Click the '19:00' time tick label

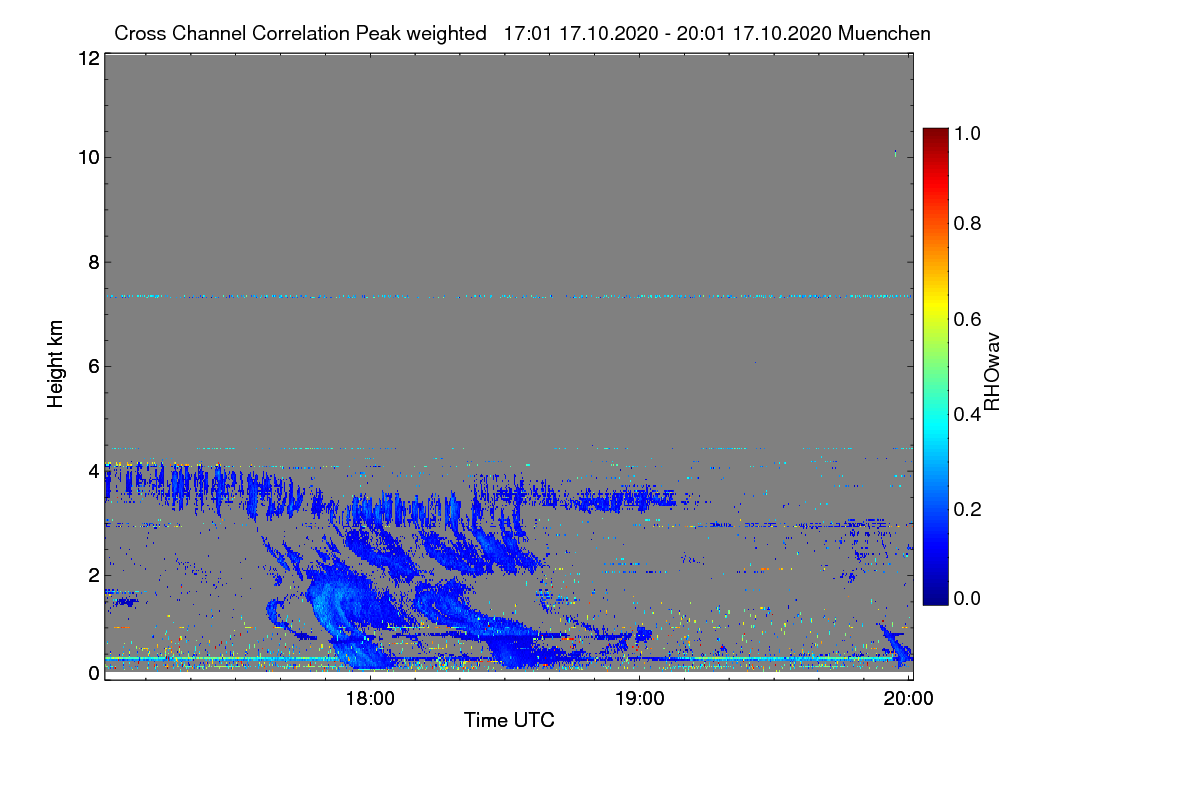coord(640,699)
